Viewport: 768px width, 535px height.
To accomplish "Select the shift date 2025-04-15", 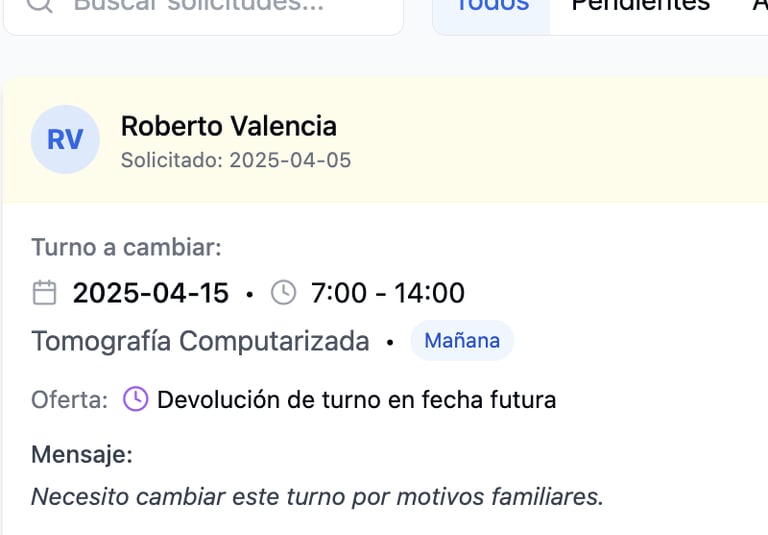I will pos(151,293).
